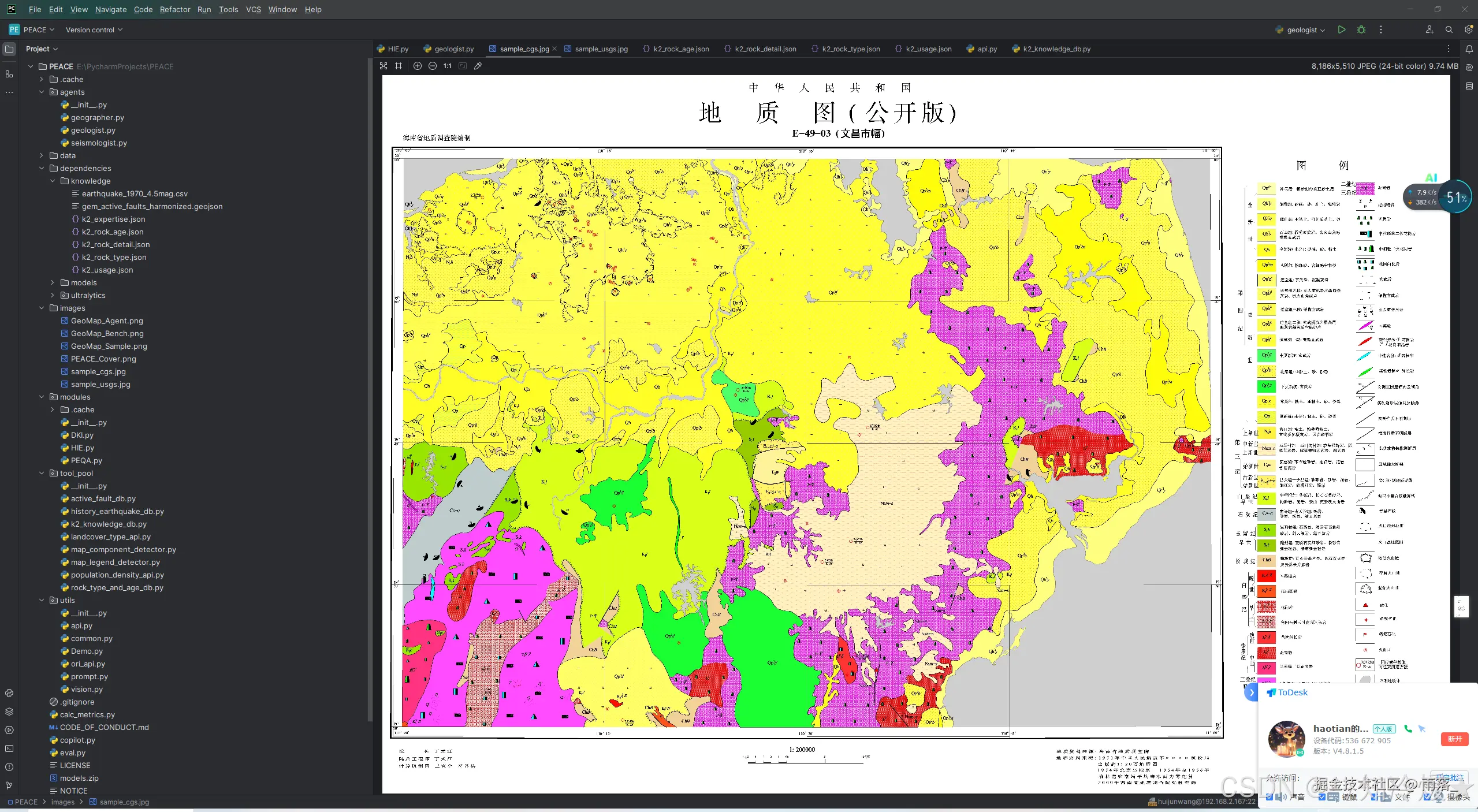Zoom in on the image
The image size is (1478, 812).
[x=418, y=66]
